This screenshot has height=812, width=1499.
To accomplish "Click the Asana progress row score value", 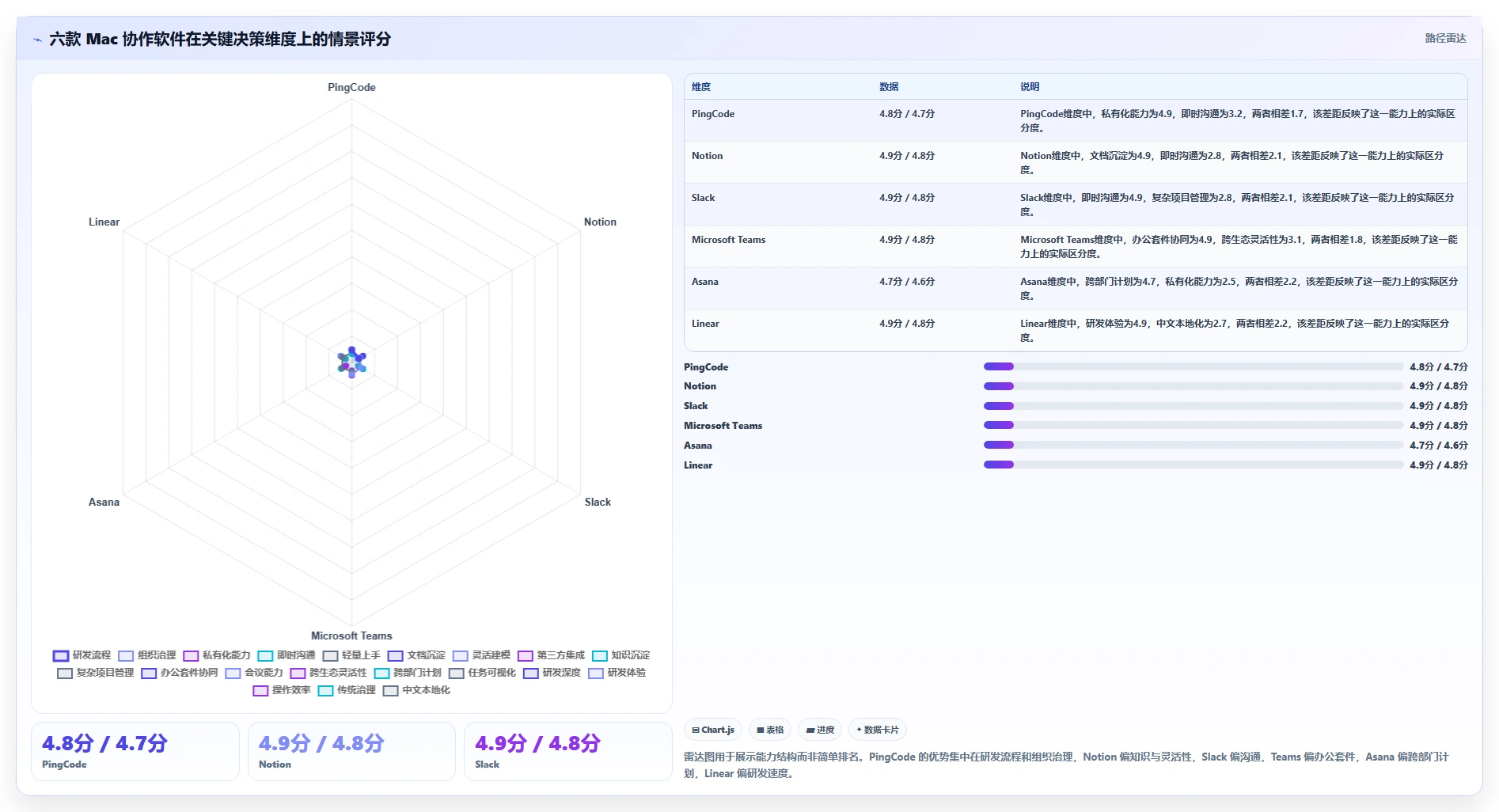I will 1438,446.
